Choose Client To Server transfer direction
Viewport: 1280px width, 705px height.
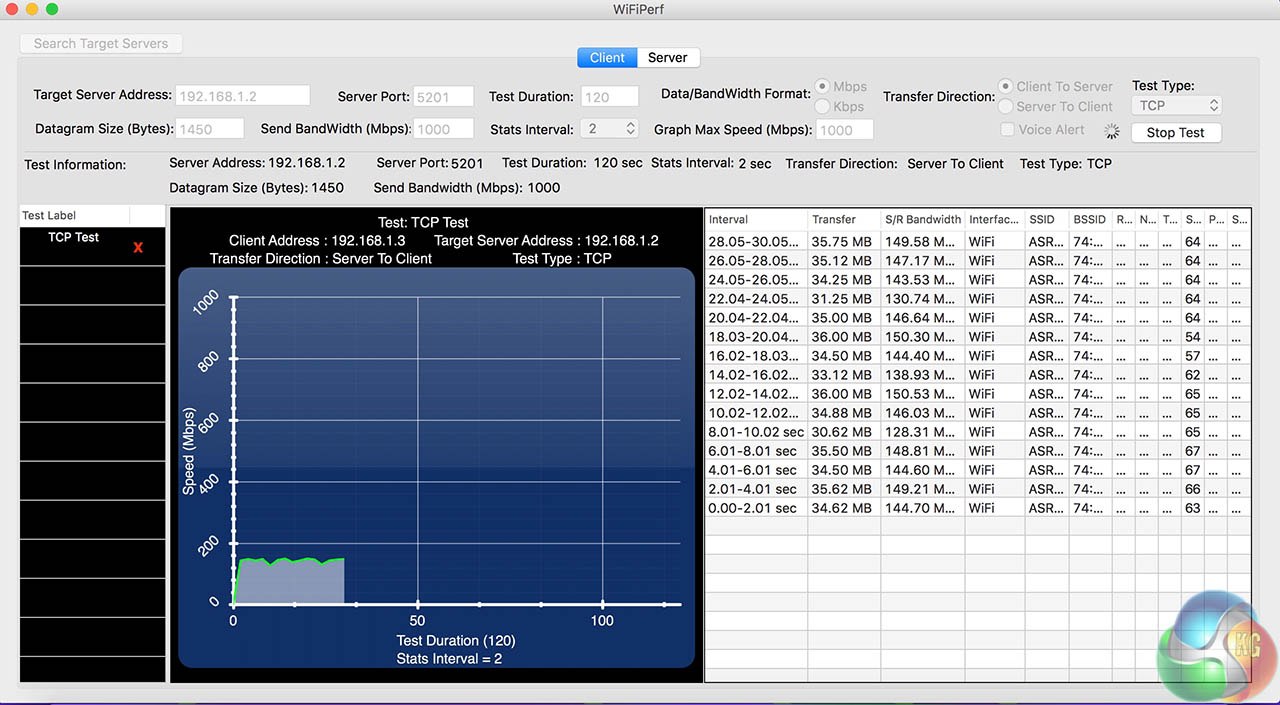[x=1006, y=87]
